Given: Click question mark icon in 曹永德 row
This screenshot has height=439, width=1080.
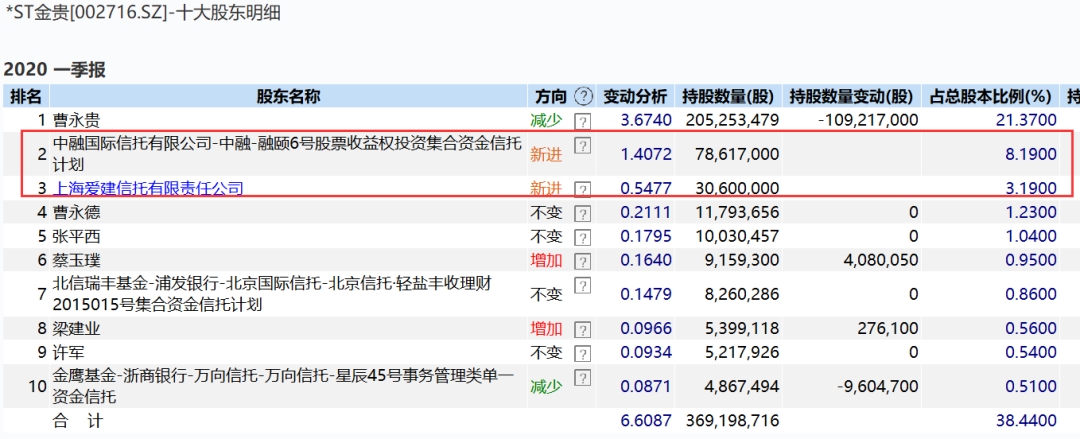Looking at the screenshot, I should pyautogui.click(x=582, y=212).
